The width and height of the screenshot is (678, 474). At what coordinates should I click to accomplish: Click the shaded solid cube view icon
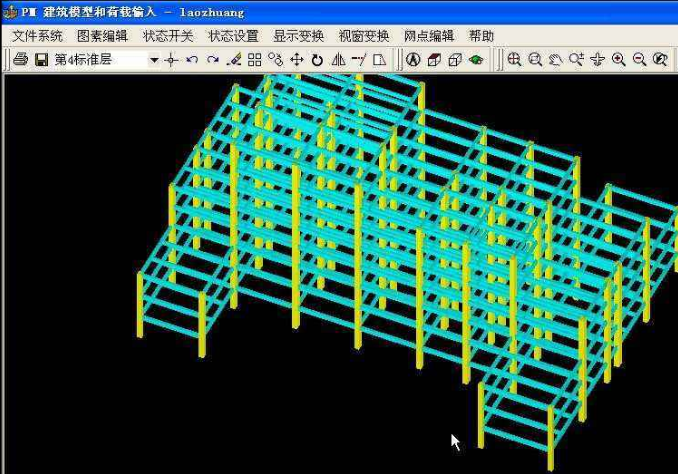click(x=434, y=60)
